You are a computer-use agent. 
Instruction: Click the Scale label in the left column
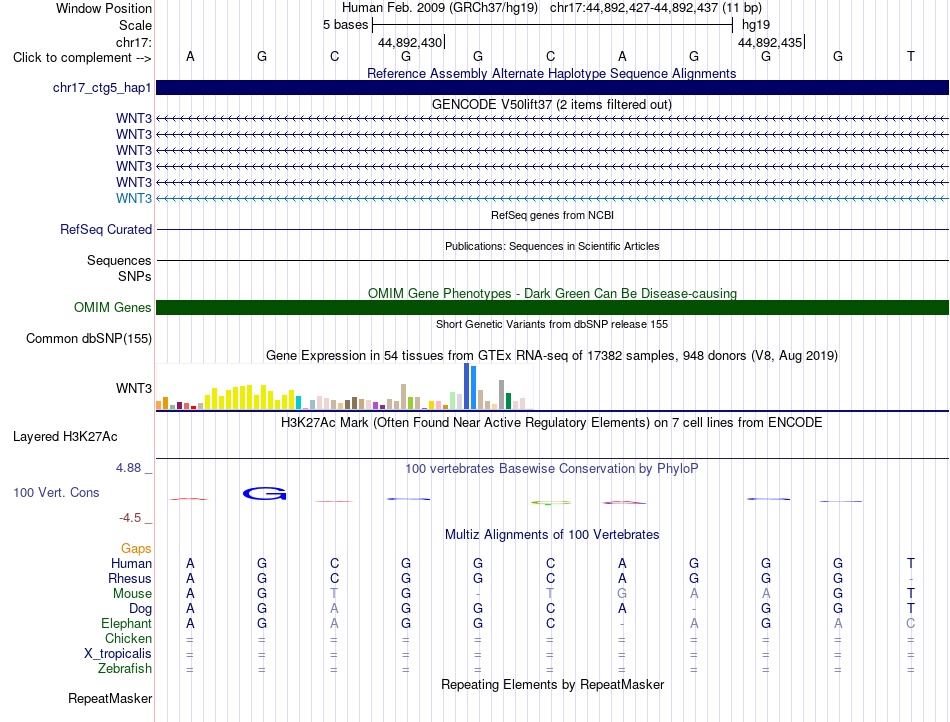(x=135, y=25)
